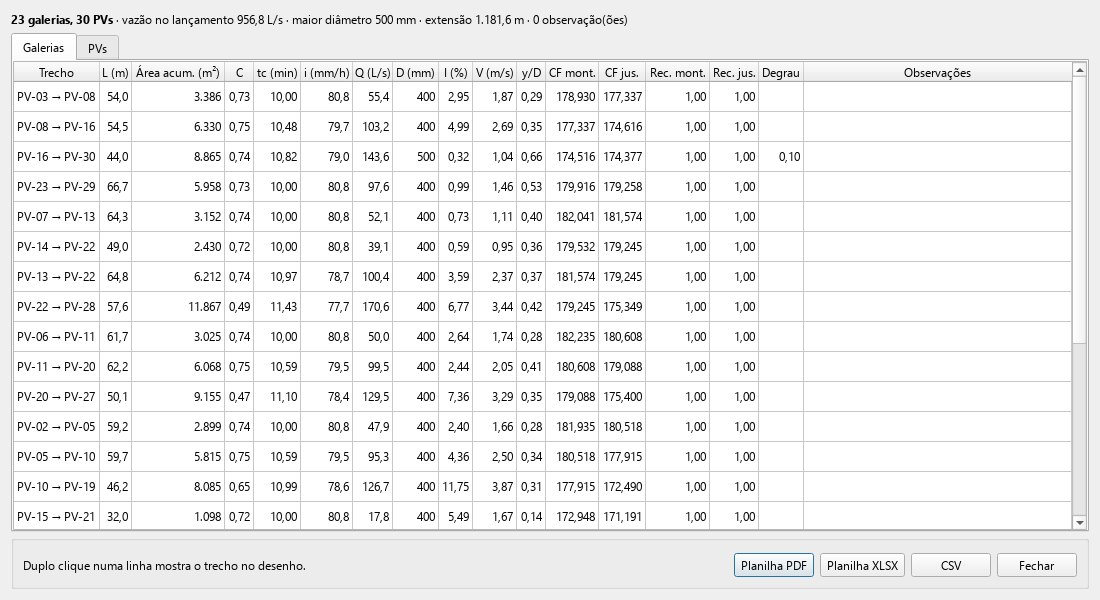Sort by the Degrau column header

tap(781, 72)
